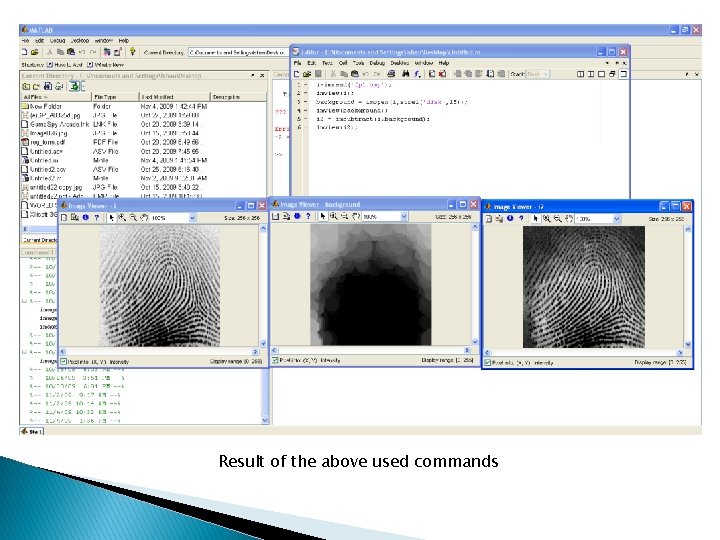Click Current Directory path input field
The width and height of the screenshot is (720, 540).
pos(238,52)
